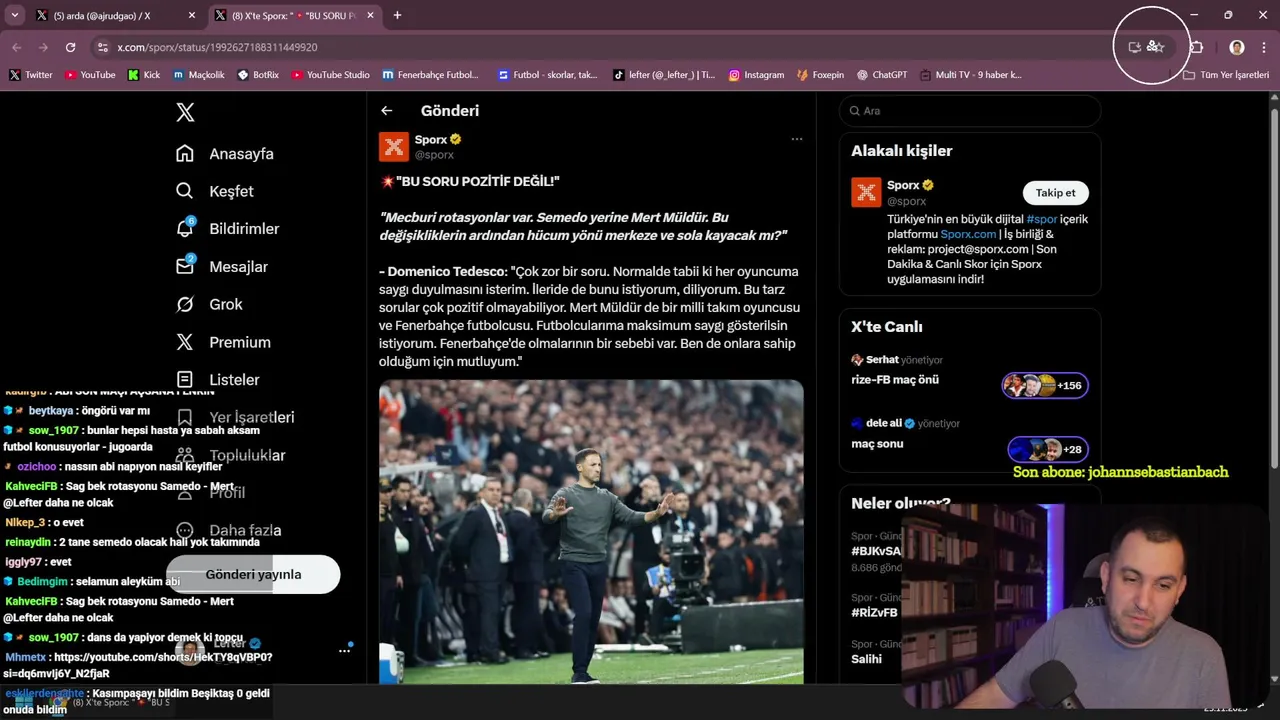Bookmark this page with the star icon
This screenshot has height=720, width=1280.
point(1157,47)
